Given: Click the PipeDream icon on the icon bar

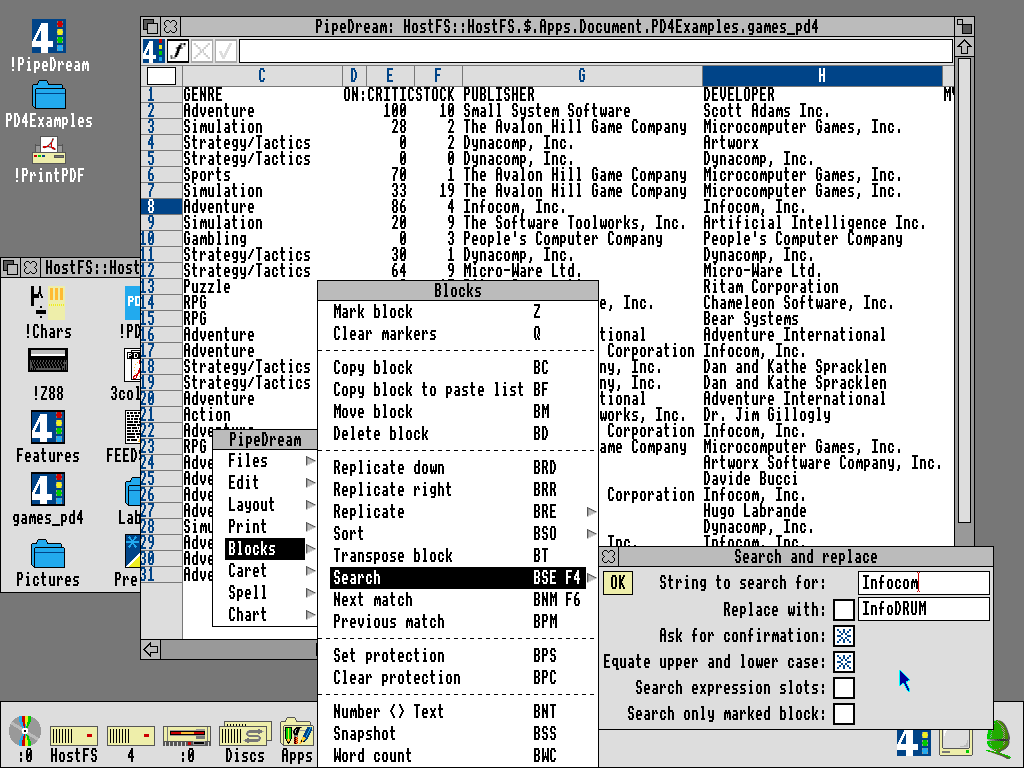Looking at the screenshot, I should click(913, 743).
